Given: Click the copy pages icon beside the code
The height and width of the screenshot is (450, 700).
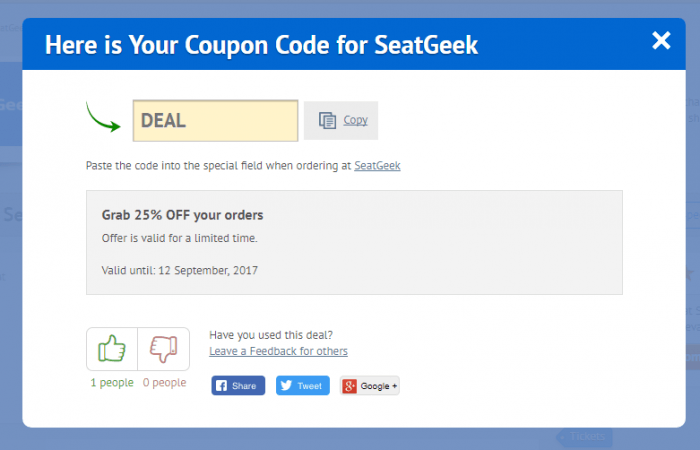Looking at the screenshot, I should pyautogui.click(x=327, y=121).
